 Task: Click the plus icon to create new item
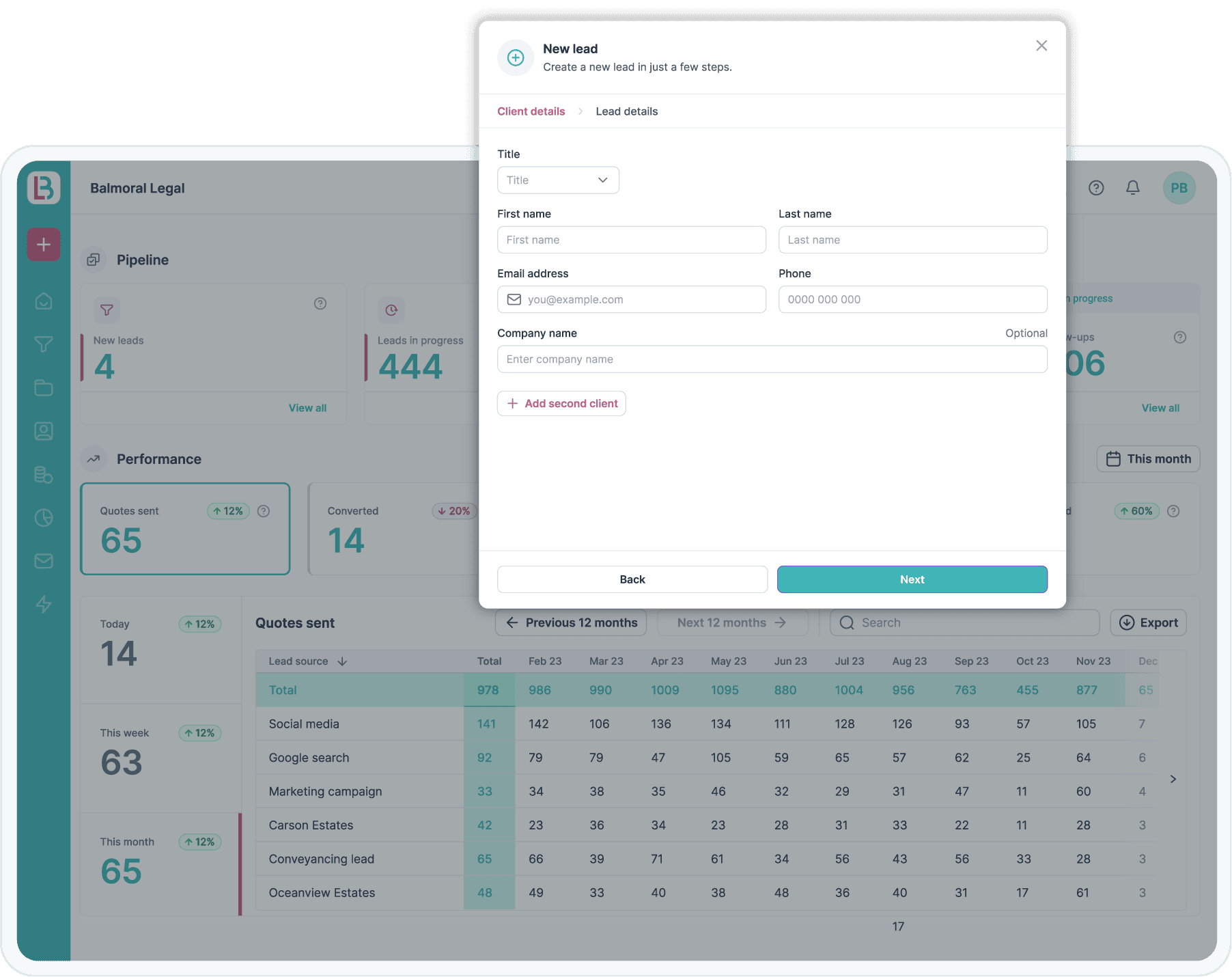click(x=43, y=244)
